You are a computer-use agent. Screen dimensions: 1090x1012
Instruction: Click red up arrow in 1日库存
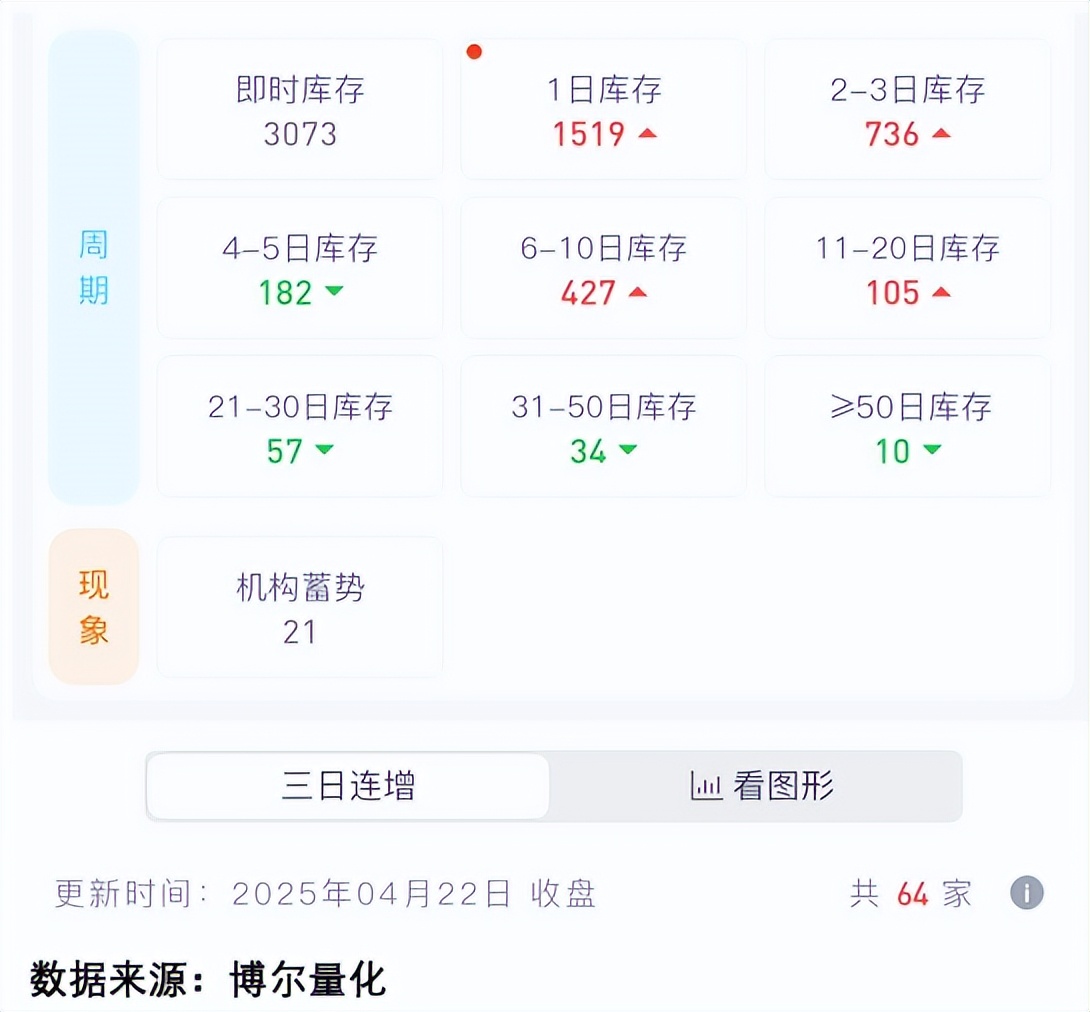point(647,133)
